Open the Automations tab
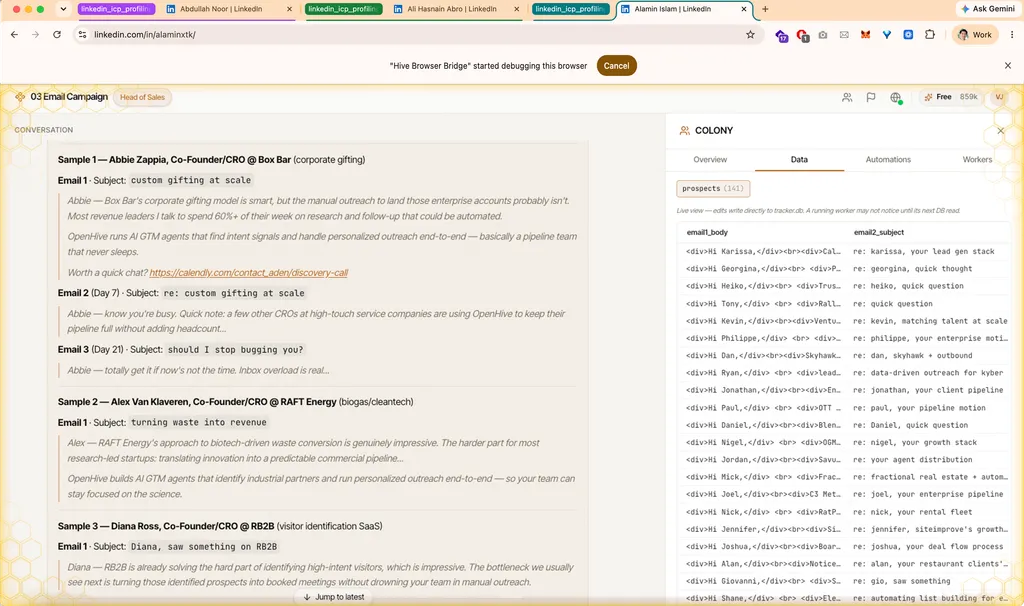This screenshot has height=606, width=1024. click(x=888, y=159)
